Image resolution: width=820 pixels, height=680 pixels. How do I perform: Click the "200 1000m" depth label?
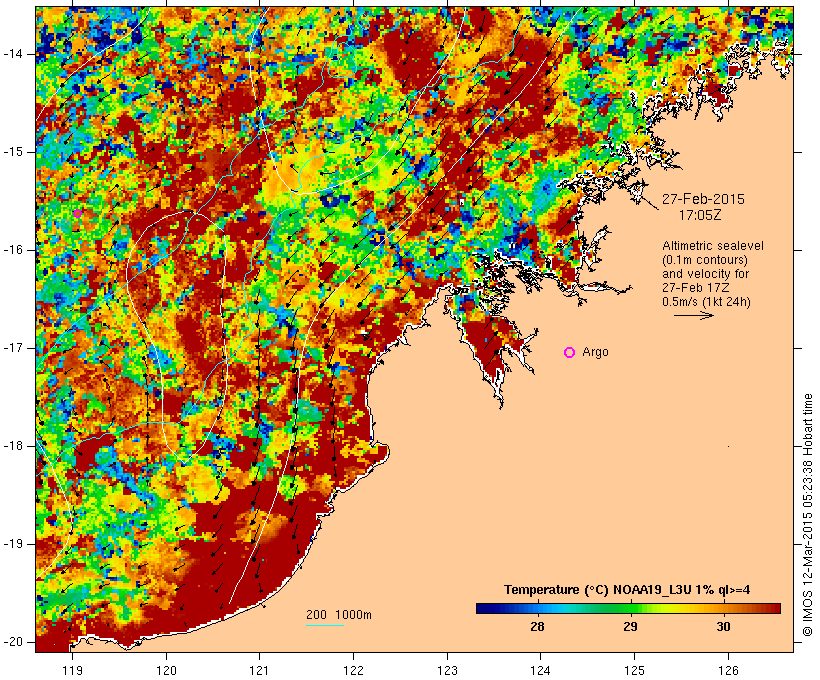(x=339, y=615)
